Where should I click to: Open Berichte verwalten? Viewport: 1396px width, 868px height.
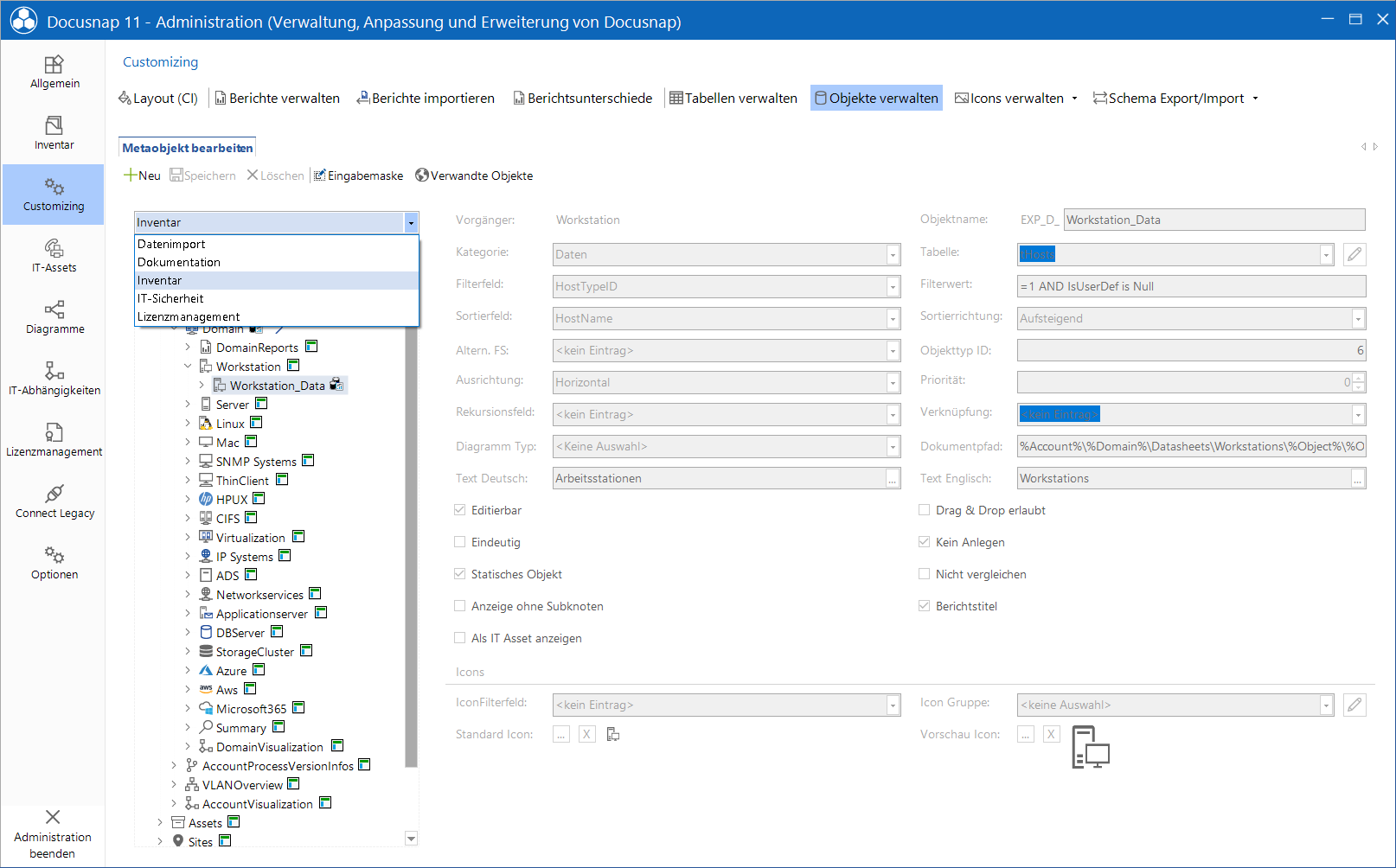[277, 99]
